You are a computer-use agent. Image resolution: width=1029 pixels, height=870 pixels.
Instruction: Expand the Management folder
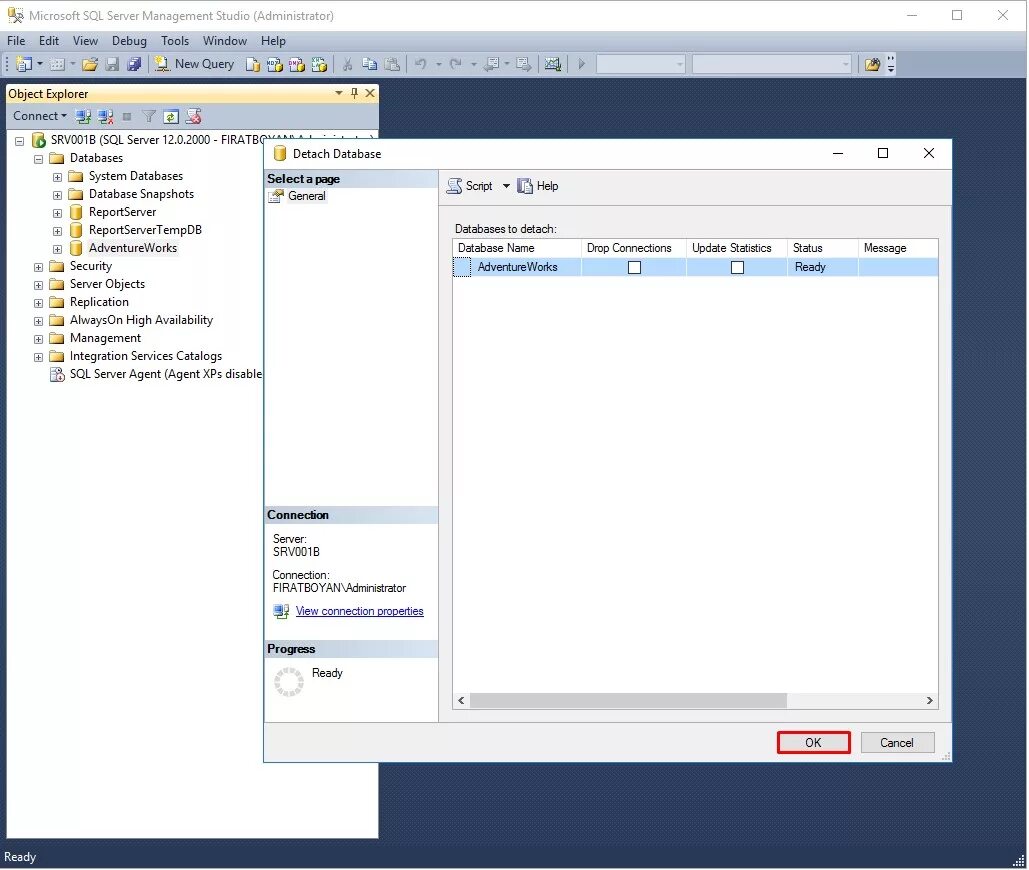[x=39, y=340]
